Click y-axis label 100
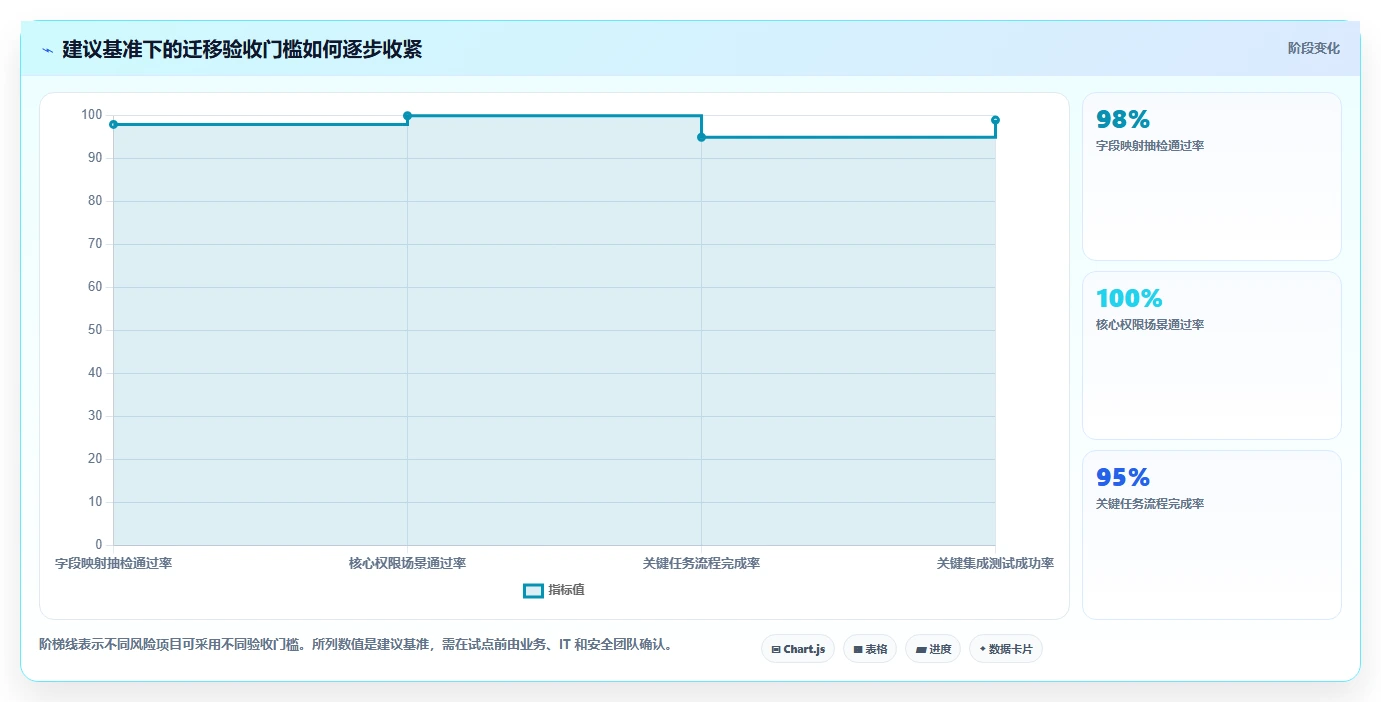Image resolution: width=1381 pixels, height=702 pixels. tap(92, 115)
